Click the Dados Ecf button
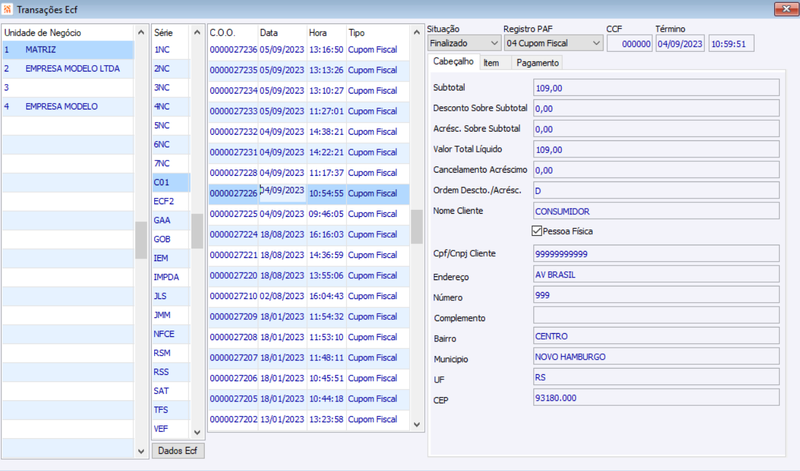 point(178,451)
